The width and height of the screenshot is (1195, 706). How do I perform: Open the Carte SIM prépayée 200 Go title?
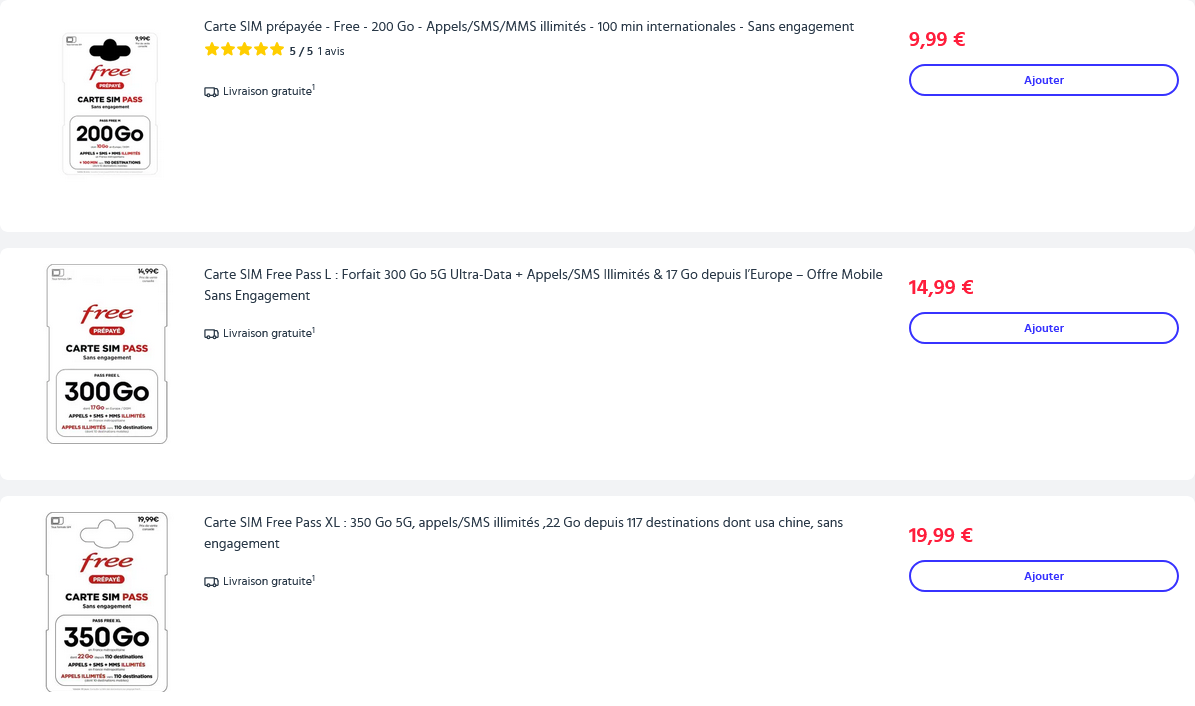pos(528,26)
